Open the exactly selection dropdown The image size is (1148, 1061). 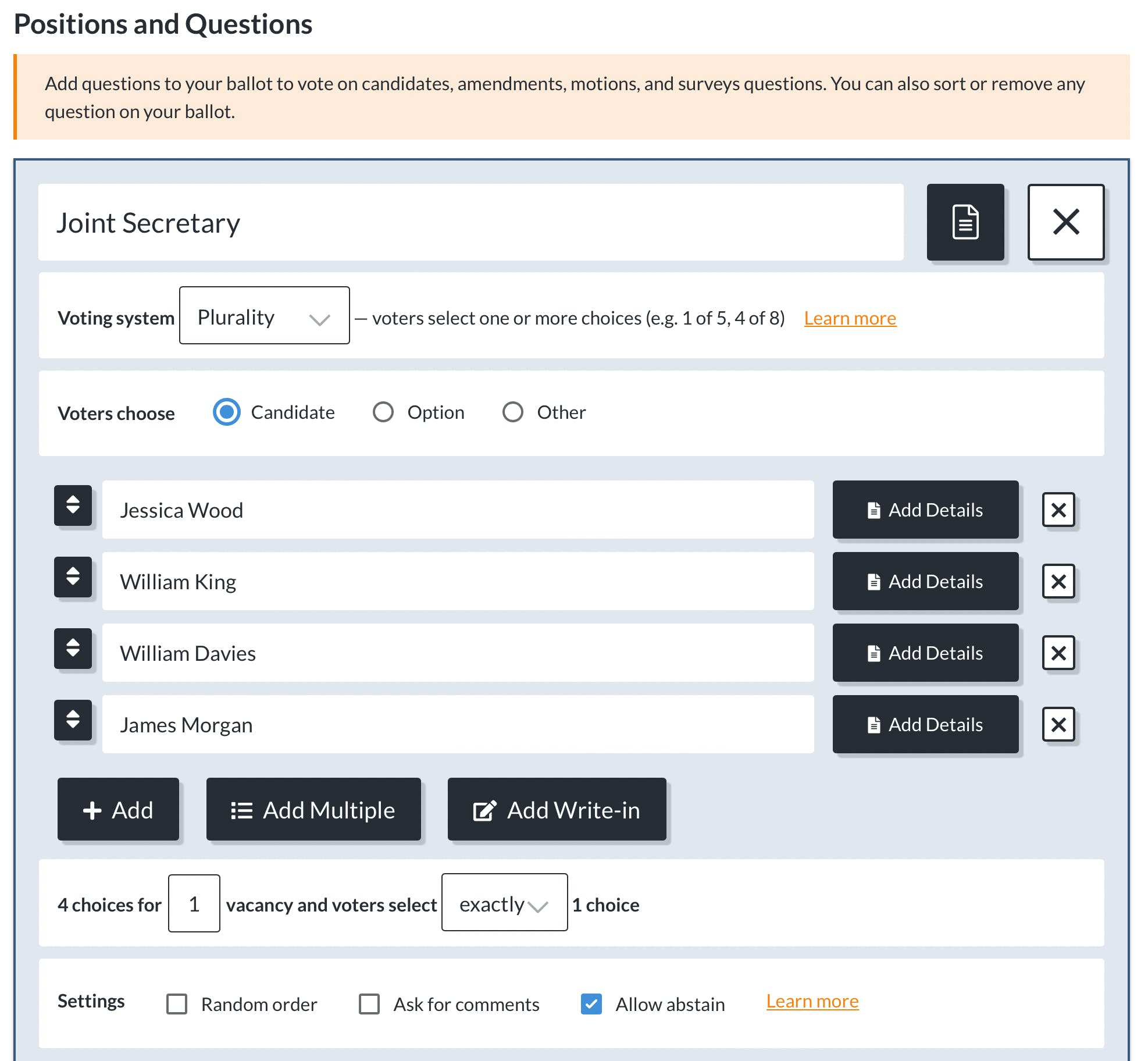pyautogui.click(x=504, y=902)
